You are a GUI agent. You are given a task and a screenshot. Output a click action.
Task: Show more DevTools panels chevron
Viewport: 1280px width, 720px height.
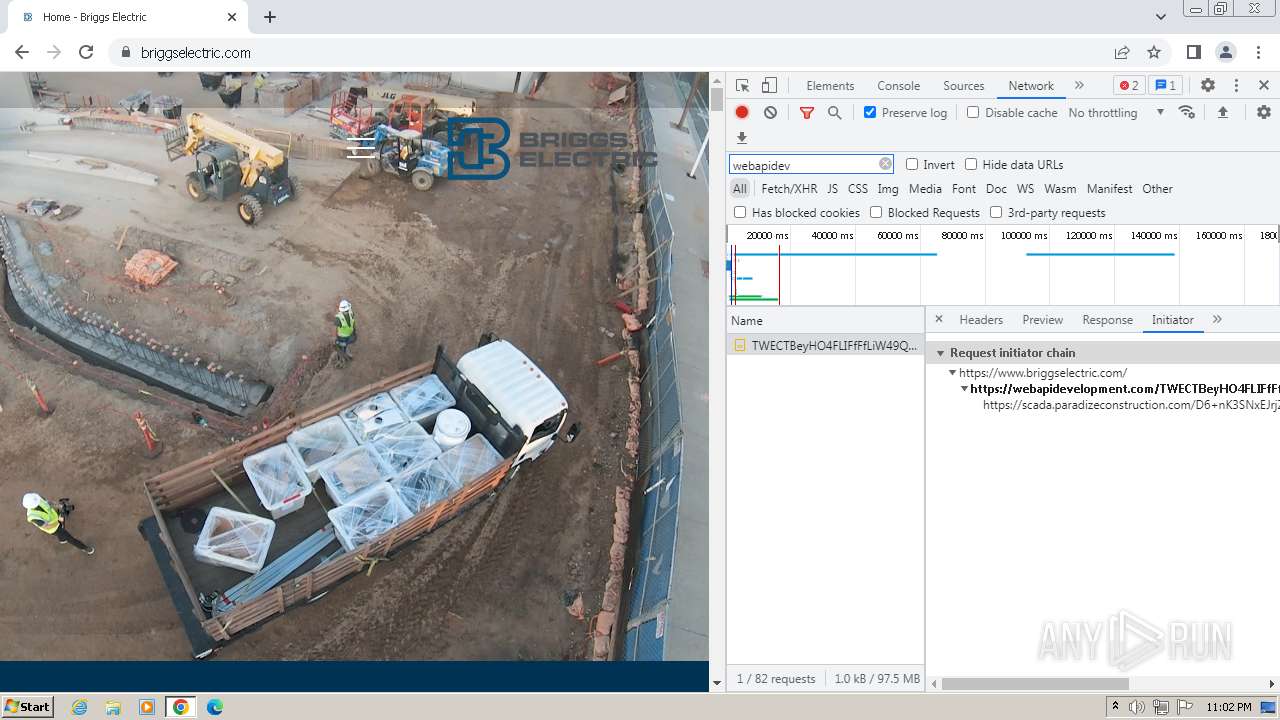[x=1079, y=85]
